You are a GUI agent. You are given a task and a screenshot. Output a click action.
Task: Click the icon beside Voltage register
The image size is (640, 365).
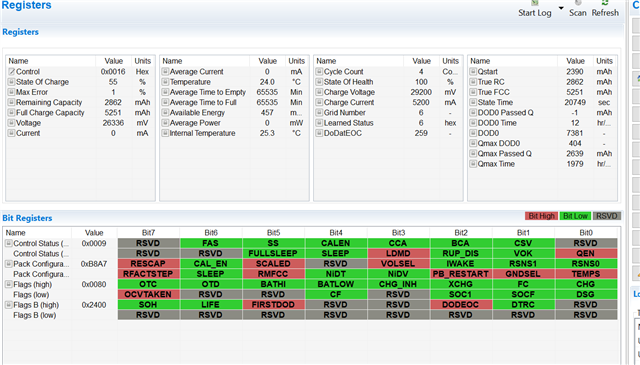coord(11,122)
